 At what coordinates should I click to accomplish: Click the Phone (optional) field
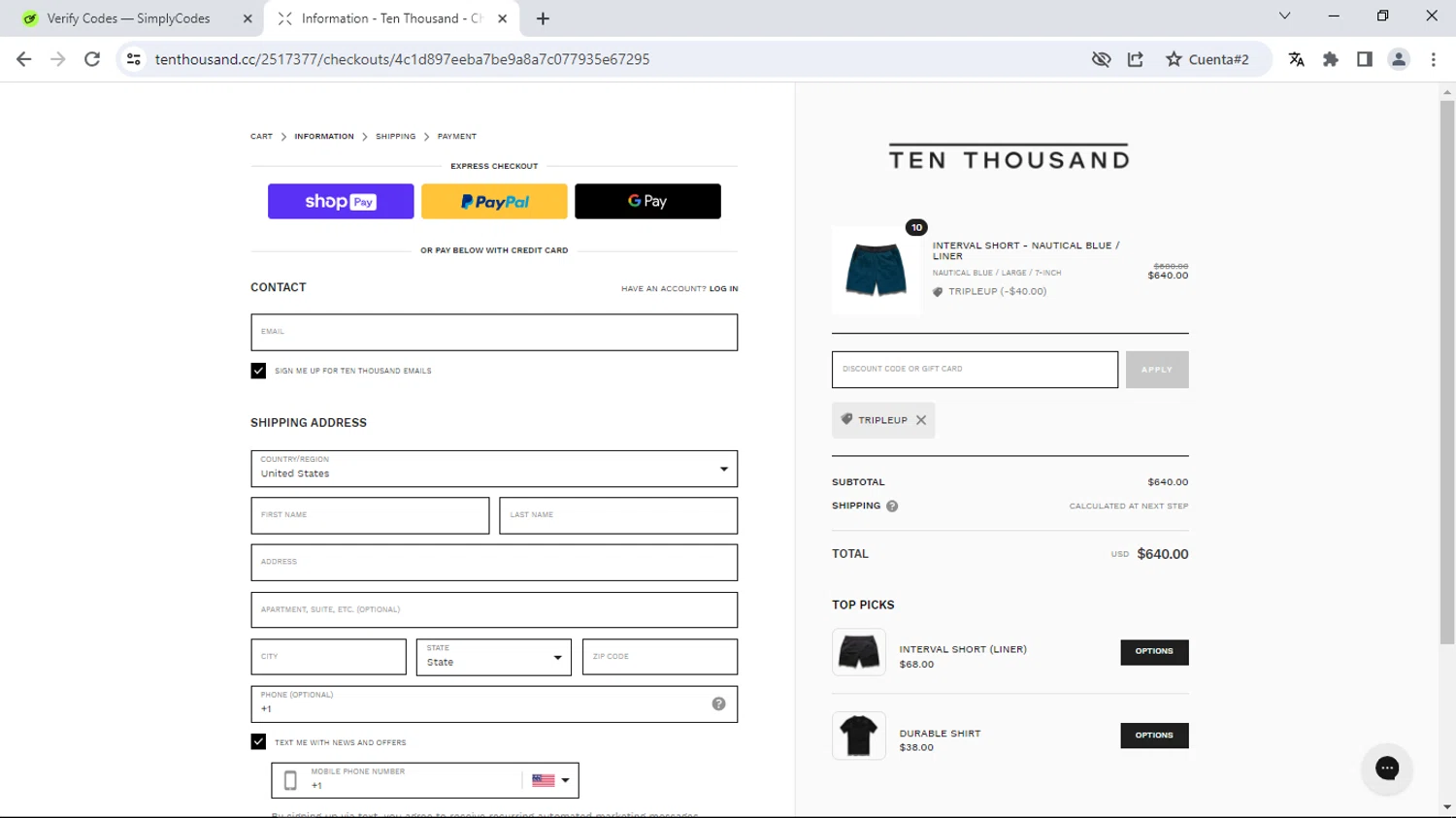coord(494,704)
